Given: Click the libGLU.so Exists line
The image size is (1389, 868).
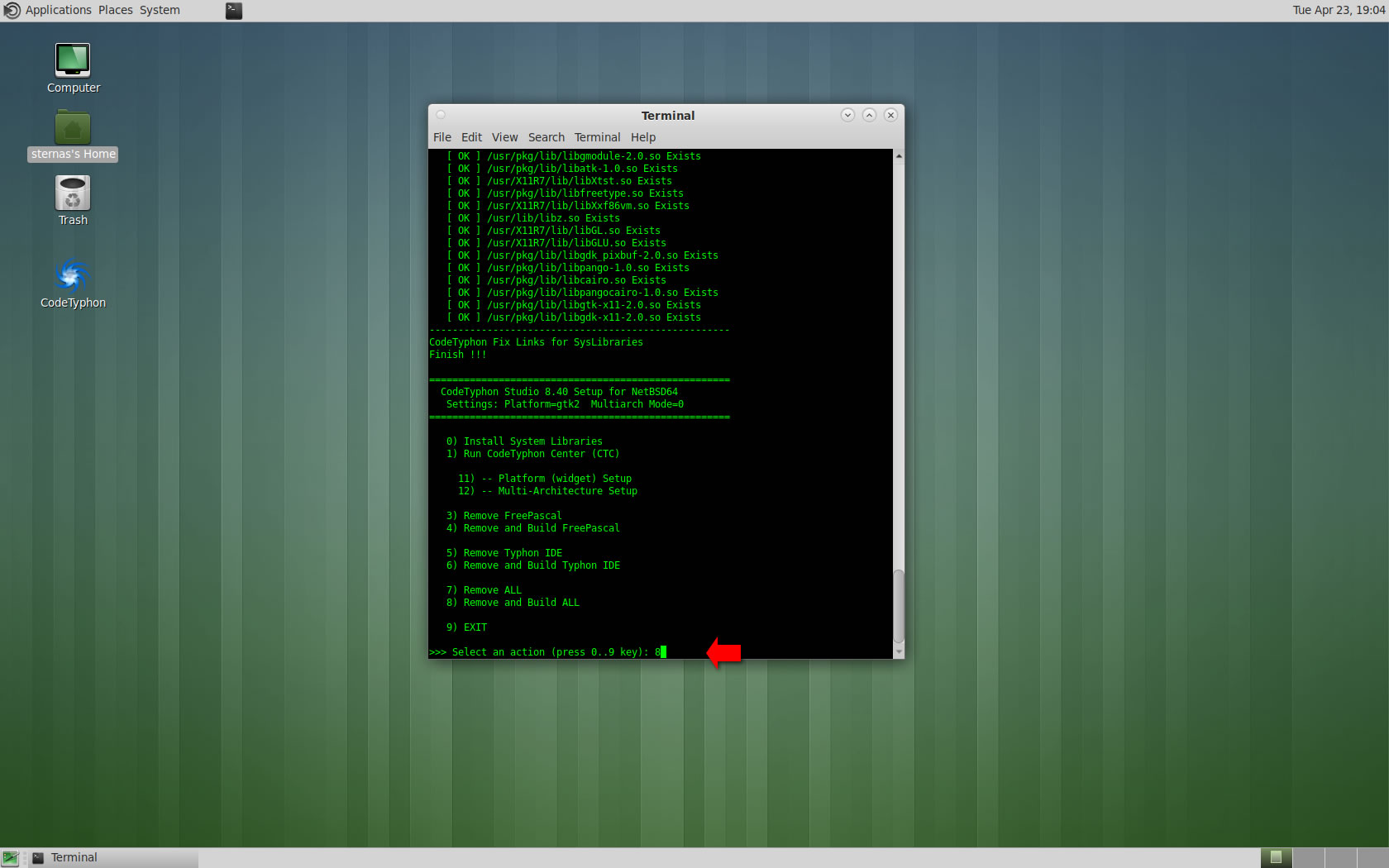Looking at the screenshot, I should tap(556, 243).
